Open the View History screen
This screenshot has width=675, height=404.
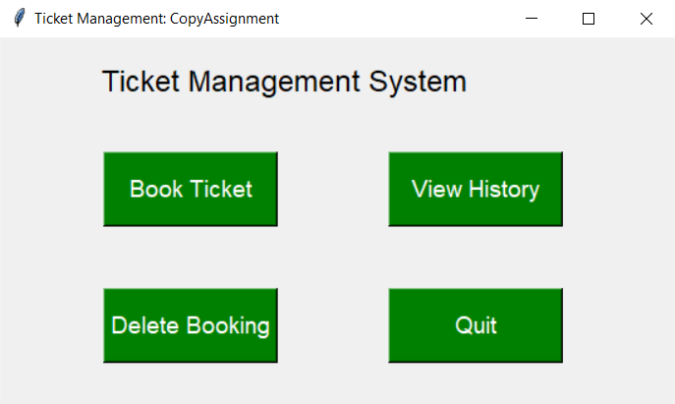[475, 189]
